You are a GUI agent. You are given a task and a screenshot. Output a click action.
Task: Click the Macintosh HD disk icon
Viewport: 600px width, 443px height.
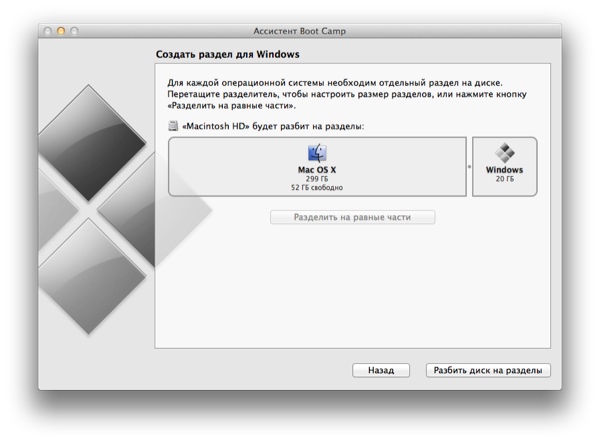click(173, 126)
